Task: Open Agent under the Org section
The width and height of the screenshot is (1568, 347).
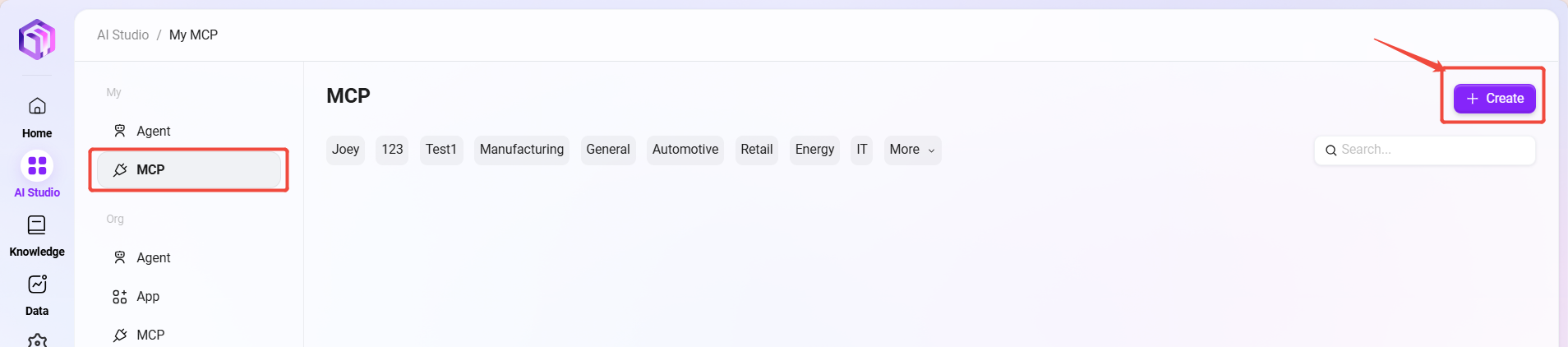Action: pos(153,257)
